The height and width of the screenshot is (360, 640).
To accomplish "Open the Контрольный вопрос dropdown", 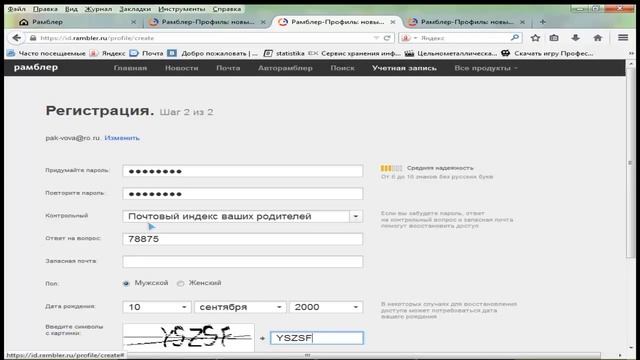I will click(242, 216).
